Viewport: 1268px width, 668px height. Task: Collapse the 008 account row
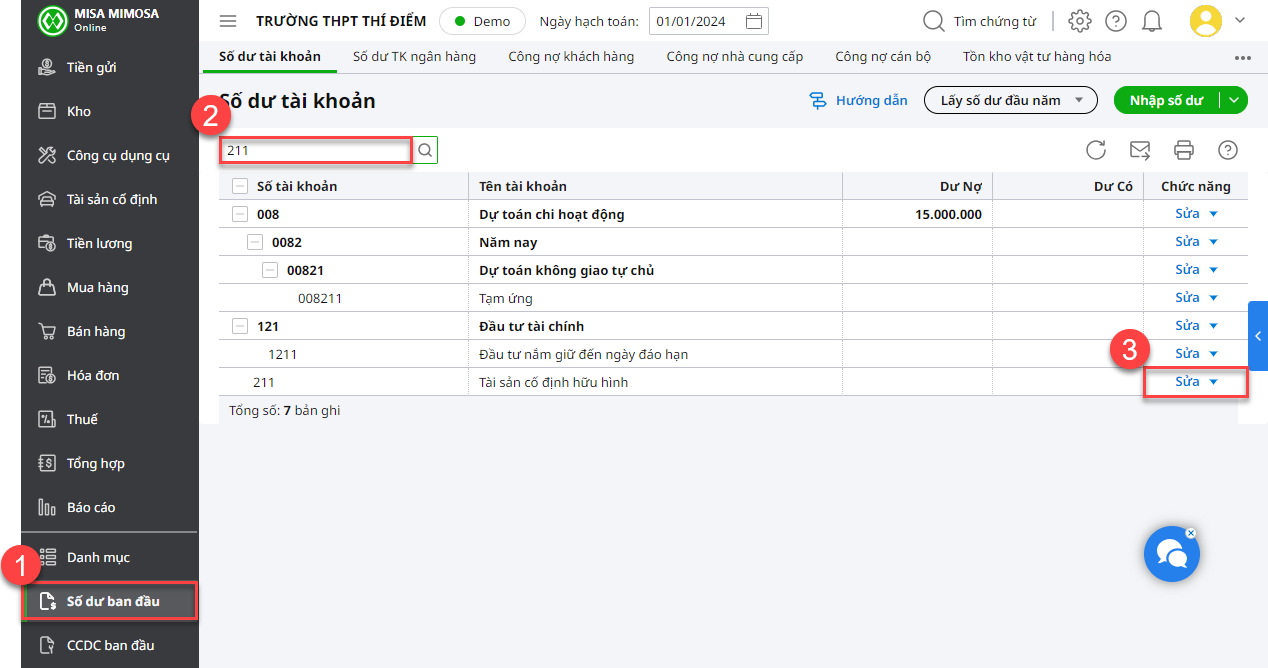pos(240,214)
